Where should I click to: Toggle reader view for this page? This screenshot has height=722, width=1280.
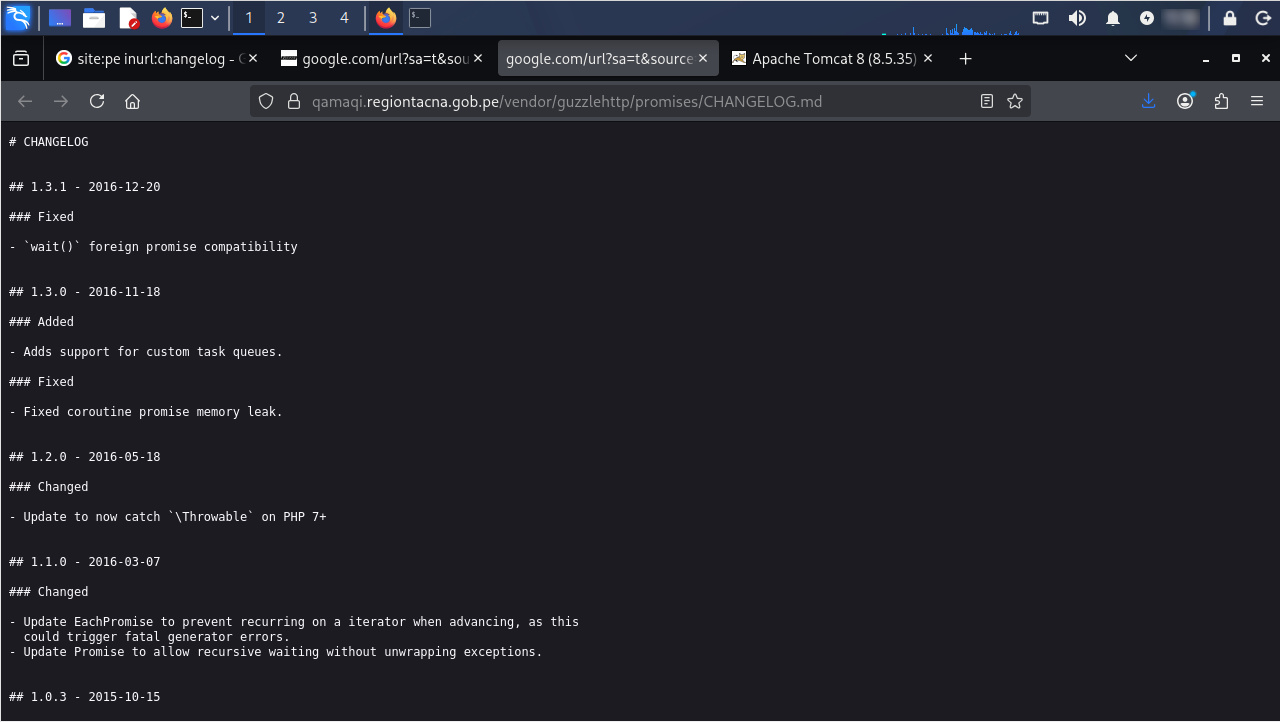(x=987, y=101)
